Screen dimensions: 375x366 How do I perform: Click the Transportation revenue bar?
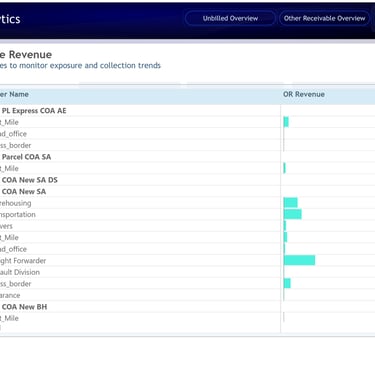pyautogui.click(x=293, y=214)
